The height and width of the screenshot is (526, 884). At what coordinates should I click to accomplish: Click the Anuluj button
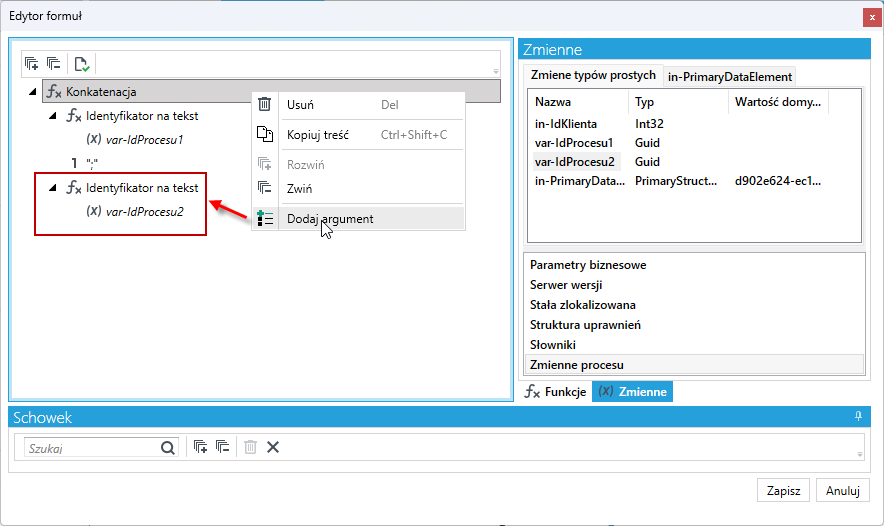(x=842, y=490)
